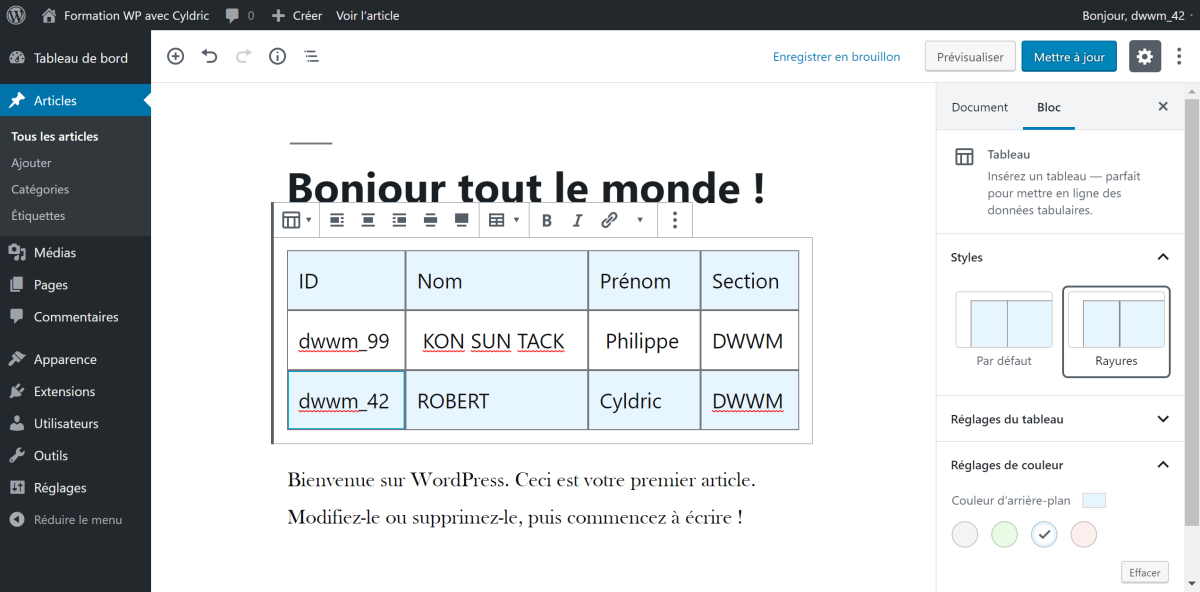The image size is (1200, 592).
Task: Open the block navigation list icon
Action: click(x=311, y=57)
